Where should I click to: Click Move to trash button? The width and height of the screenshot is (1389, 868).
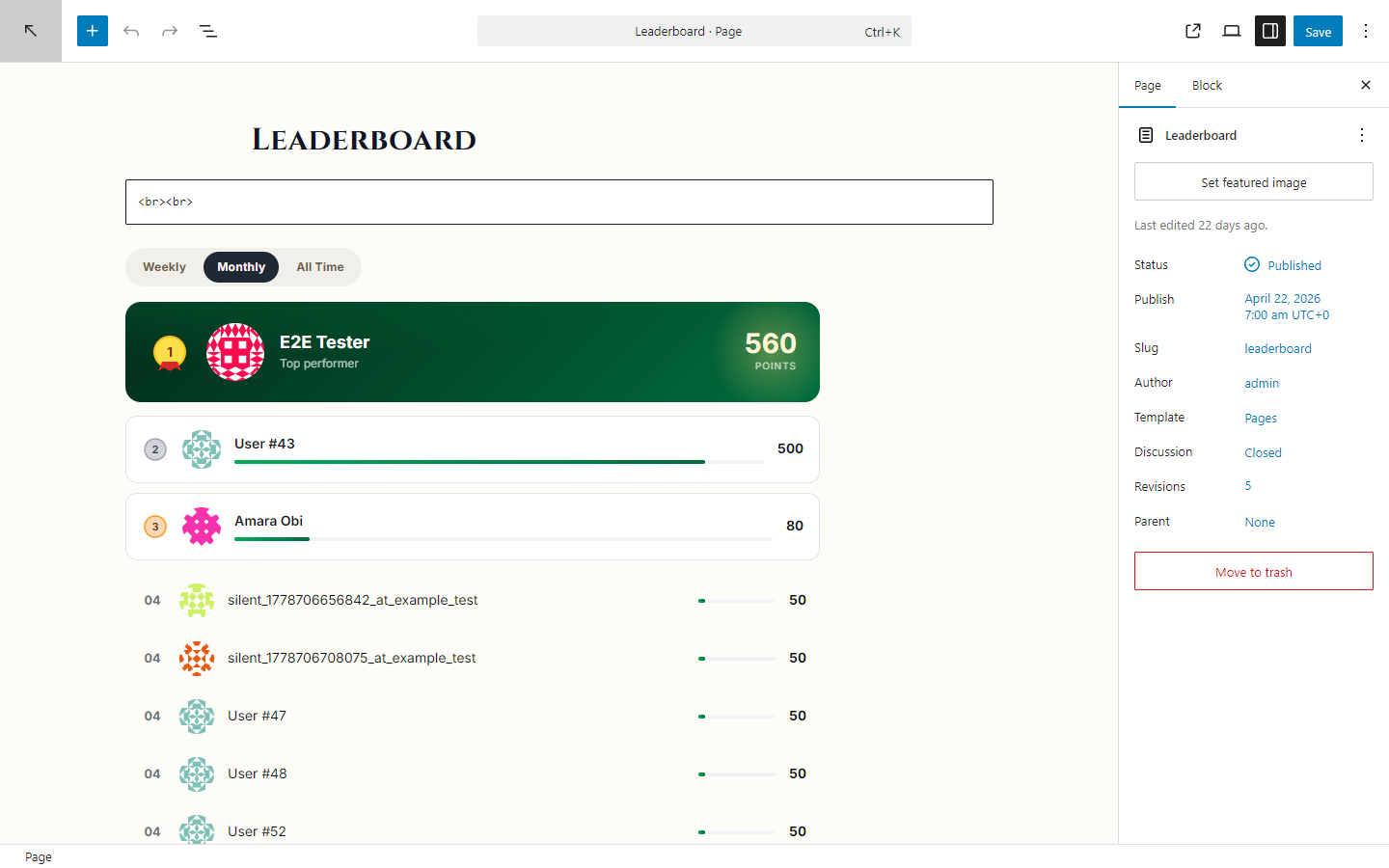[1254, 571]
